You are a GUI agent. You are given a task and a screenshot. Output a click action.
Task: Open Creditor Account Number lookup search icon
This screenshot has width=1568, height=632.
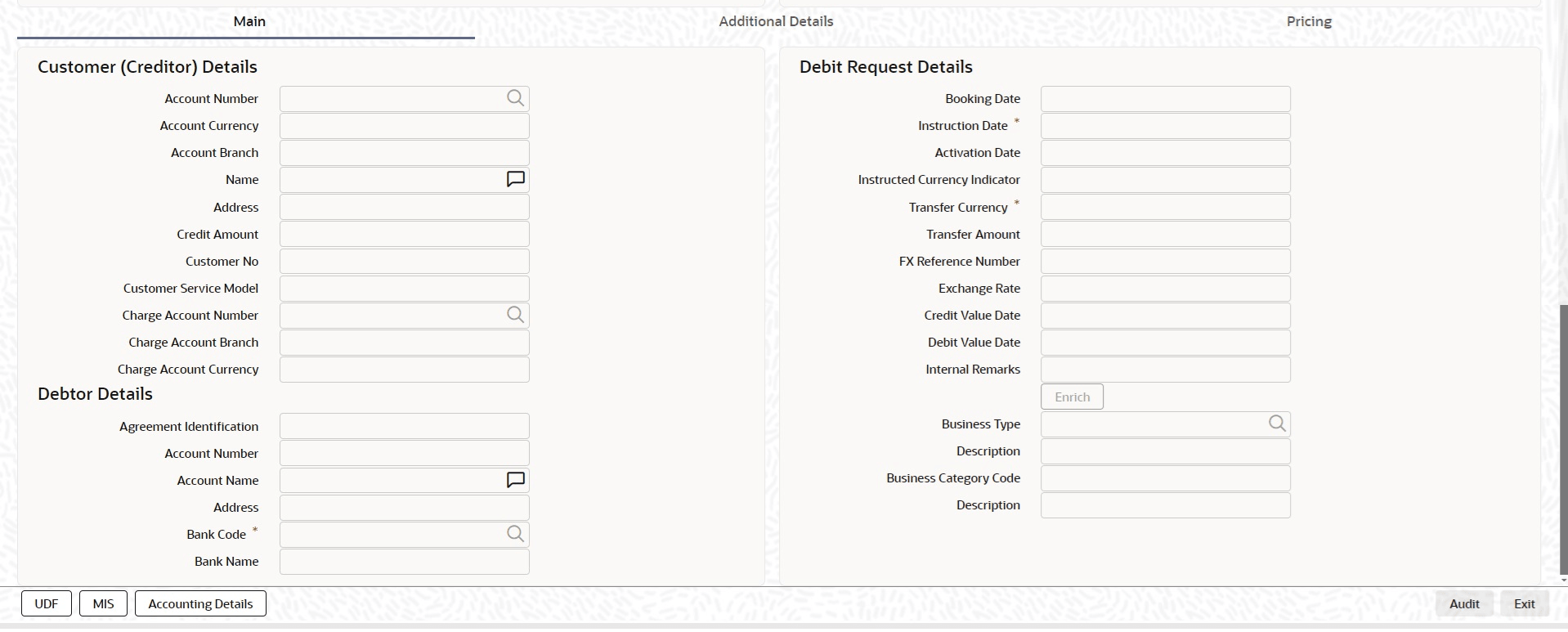click(515, 98)
